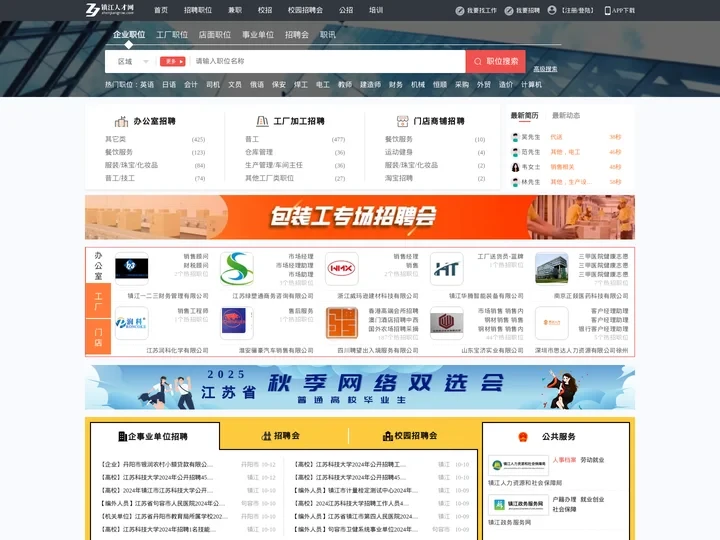This screenshot has height=540, width=720.
Task: Switch to the 最新动态 tab
Action: [x=566, y=116]
